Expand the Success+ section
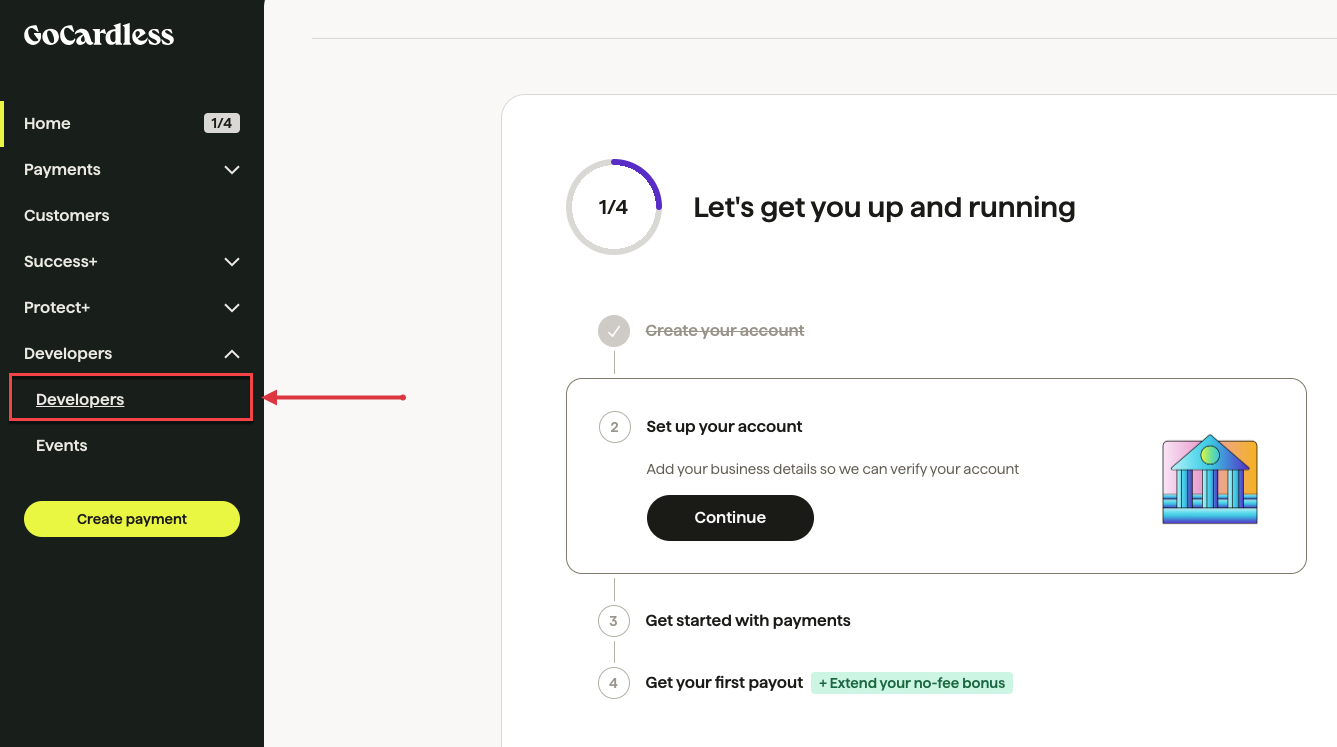This screenshot has width=1337, height=747. (60, 261)
